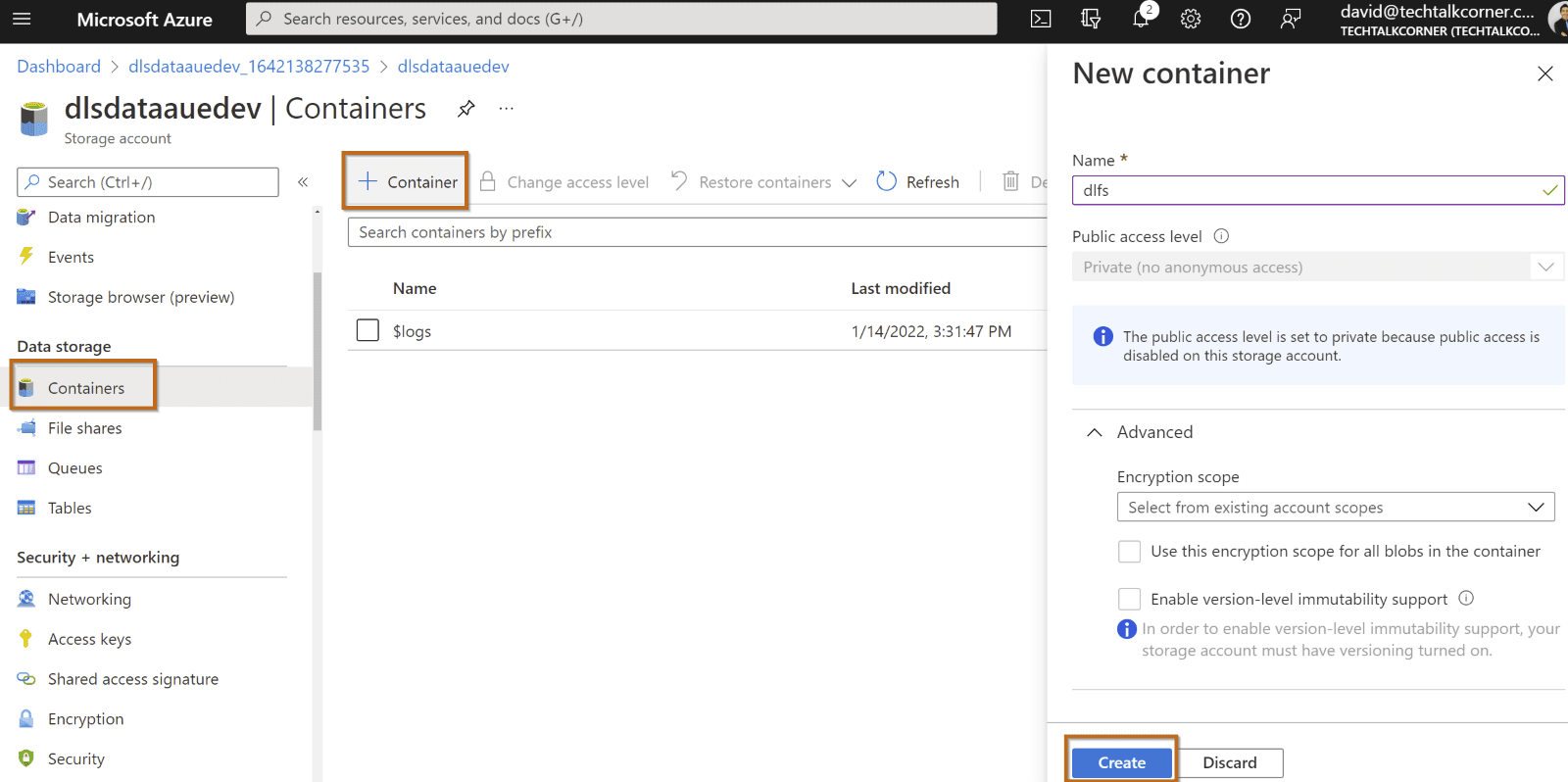Open the Help question mark icon
This screenshot has width=1568, height=782.
click(1241, 19)
